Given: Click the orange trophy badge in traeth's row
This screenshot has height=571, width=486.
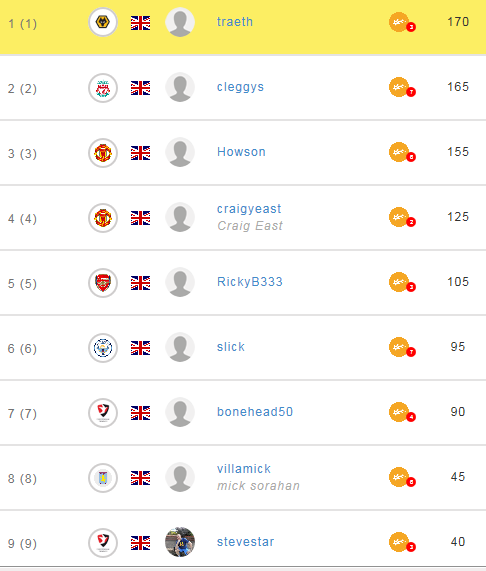Looking at the screenshot, I should click(402, 23).
